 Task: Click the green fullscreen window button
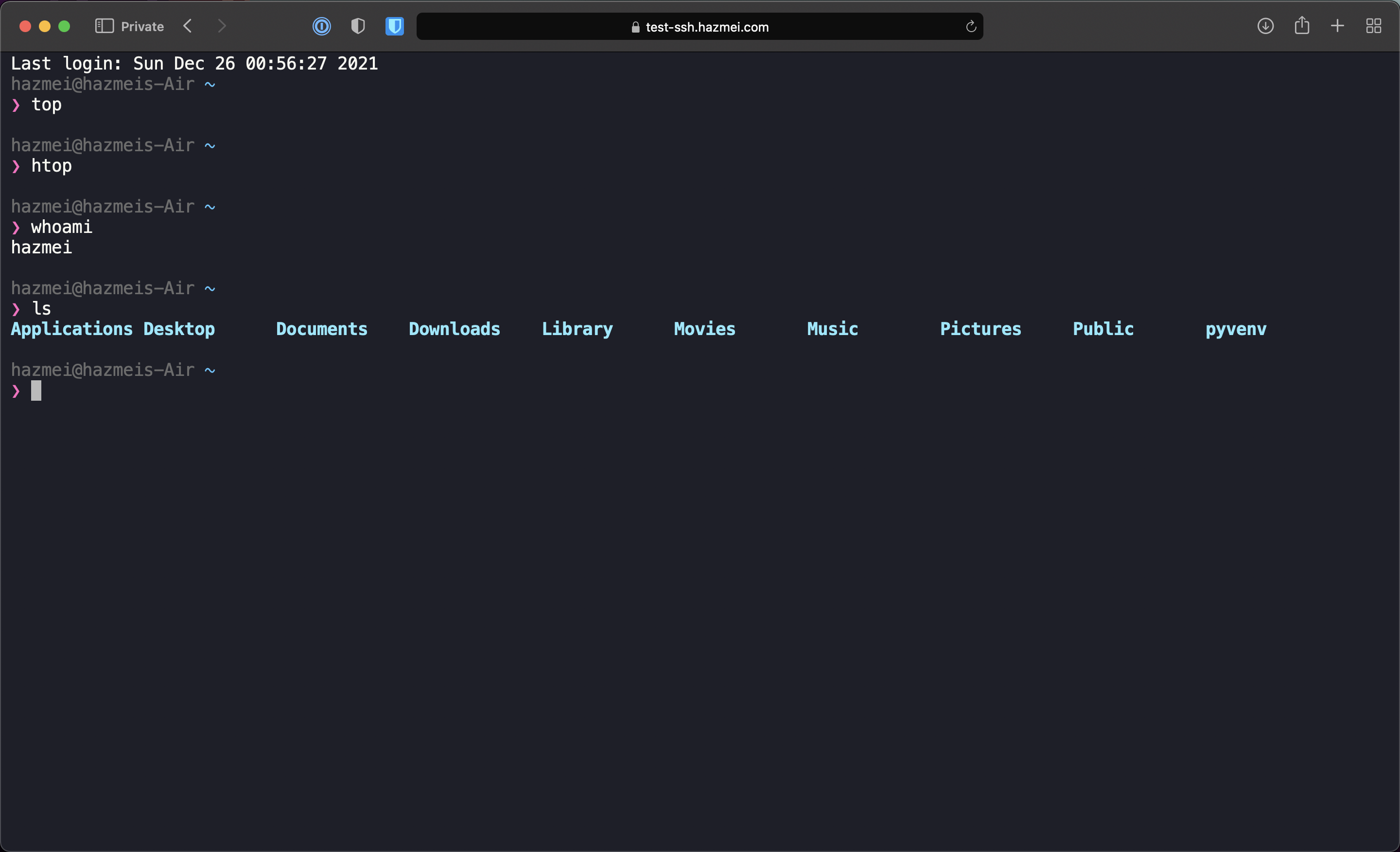64,26
